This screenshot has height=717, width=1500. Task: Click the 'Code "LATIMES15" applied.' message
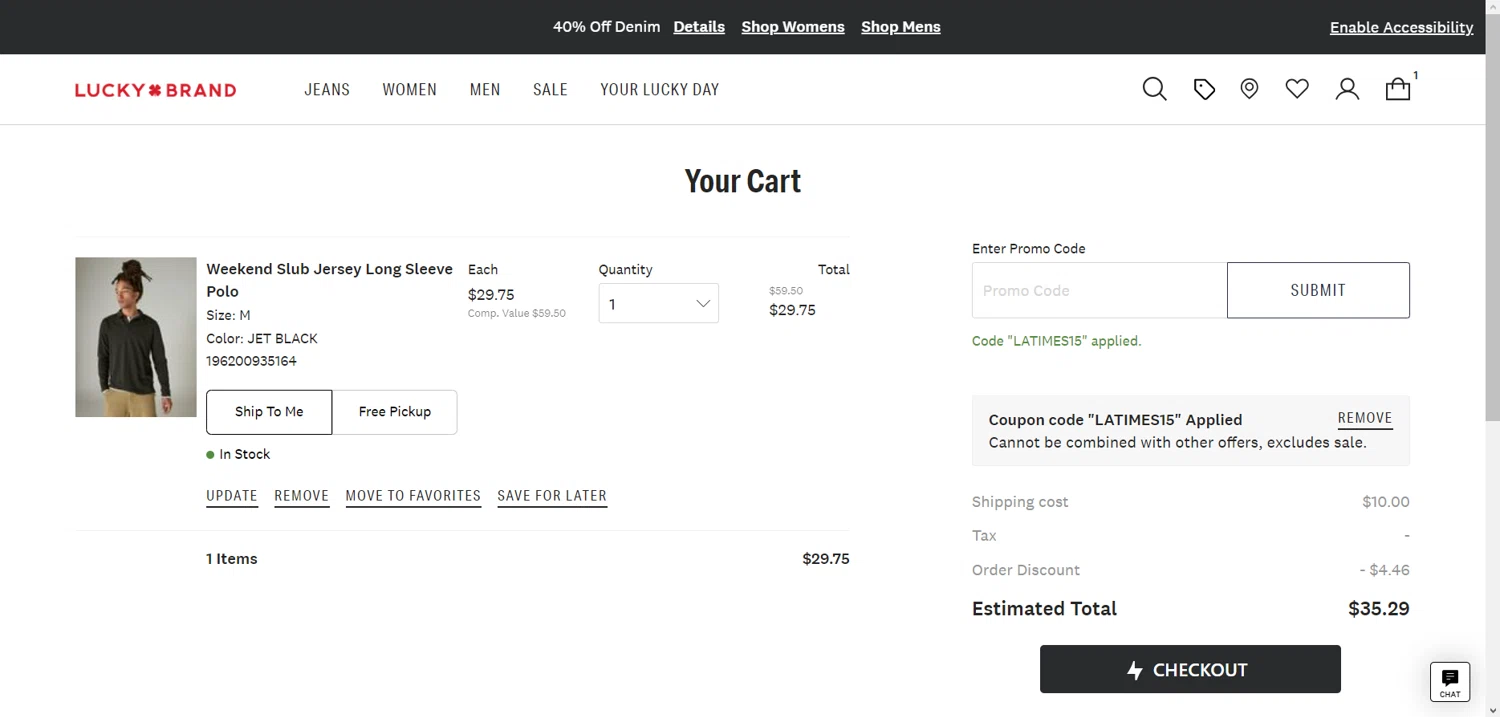click(1056, 341)
